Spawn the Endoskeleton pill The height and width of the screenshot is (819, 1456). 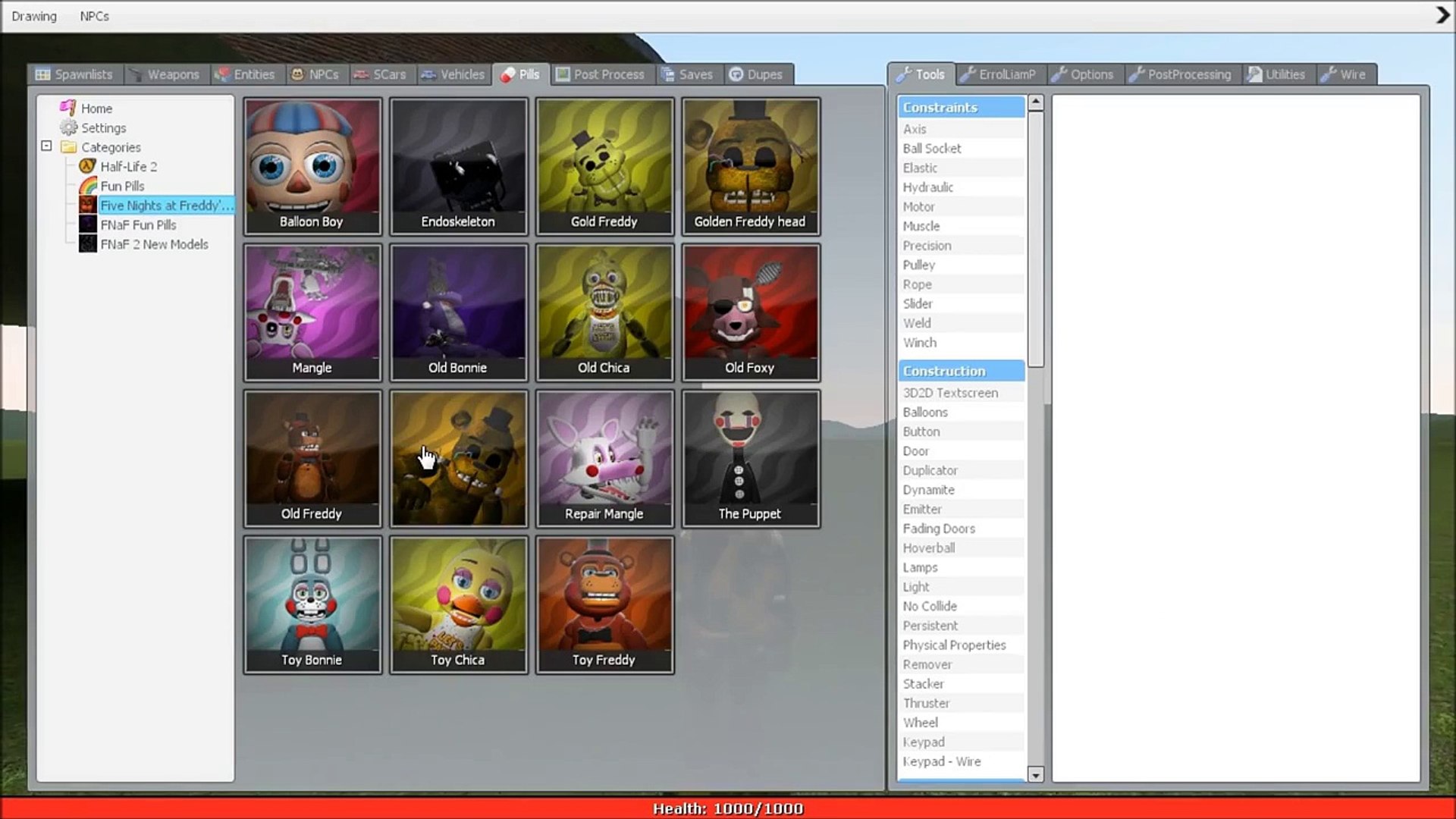click(x=458, y=165)
